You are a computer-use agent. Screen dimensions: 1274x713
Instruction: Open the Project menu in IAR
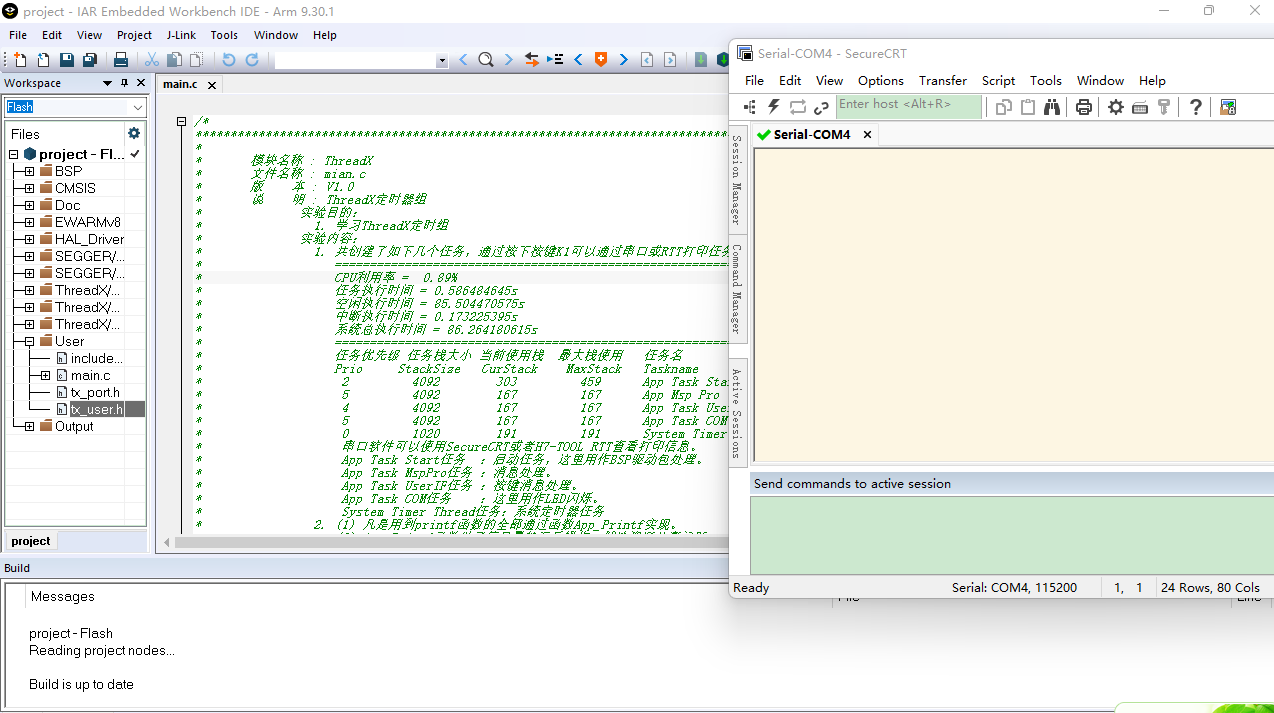[x=134, y=35]
